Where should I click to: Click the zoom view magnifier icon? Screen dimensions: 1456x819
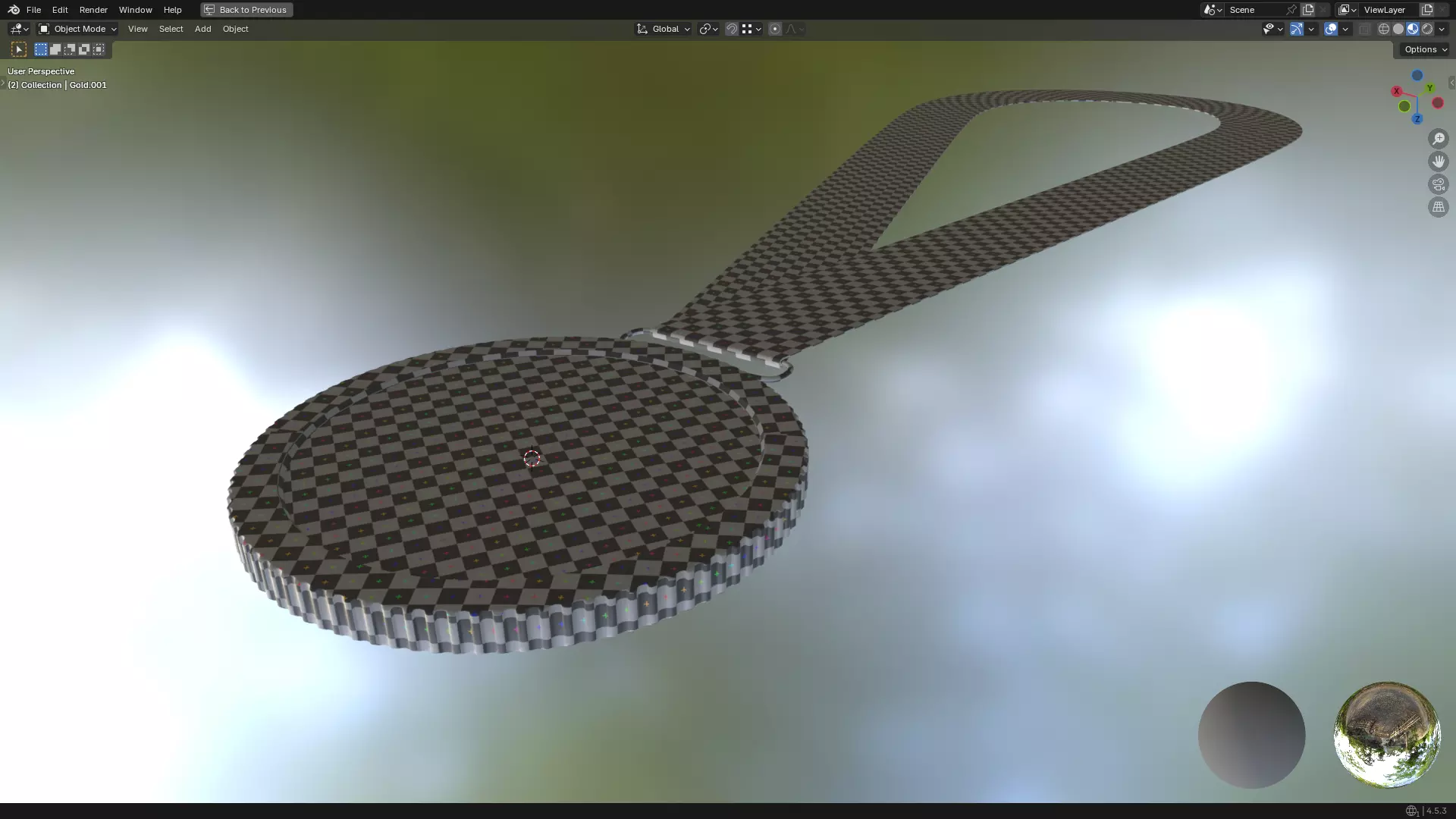[x=1438, y=139]
